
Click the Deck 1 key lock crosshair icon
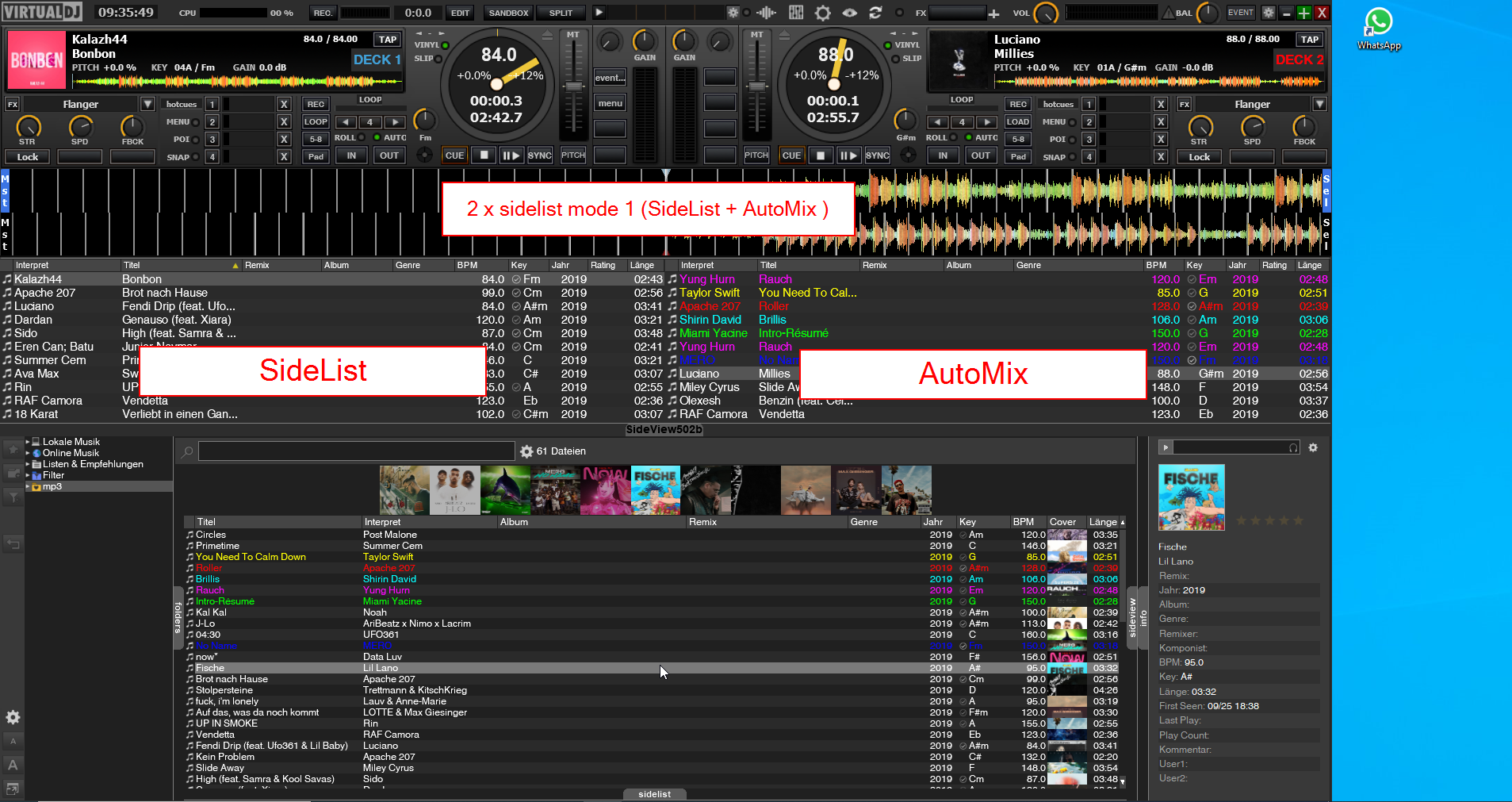coord(425,155)
